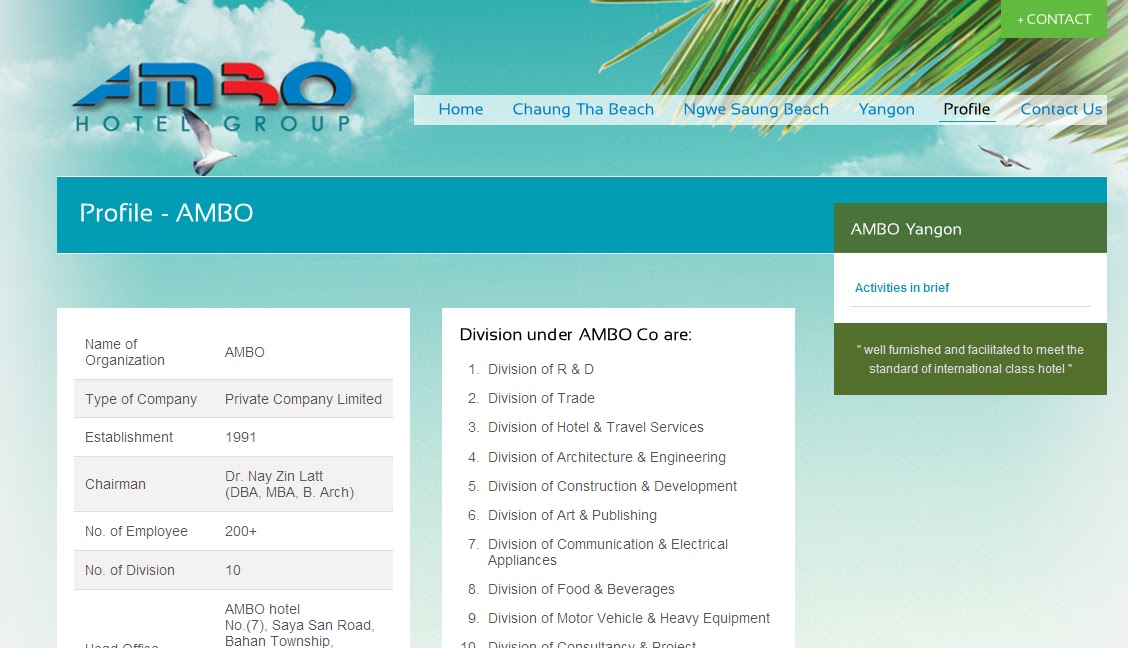Viewport: 1128px width, 648px height.
Task: Click the 'No. of Employee' label cell
Action: pos(136,531)
